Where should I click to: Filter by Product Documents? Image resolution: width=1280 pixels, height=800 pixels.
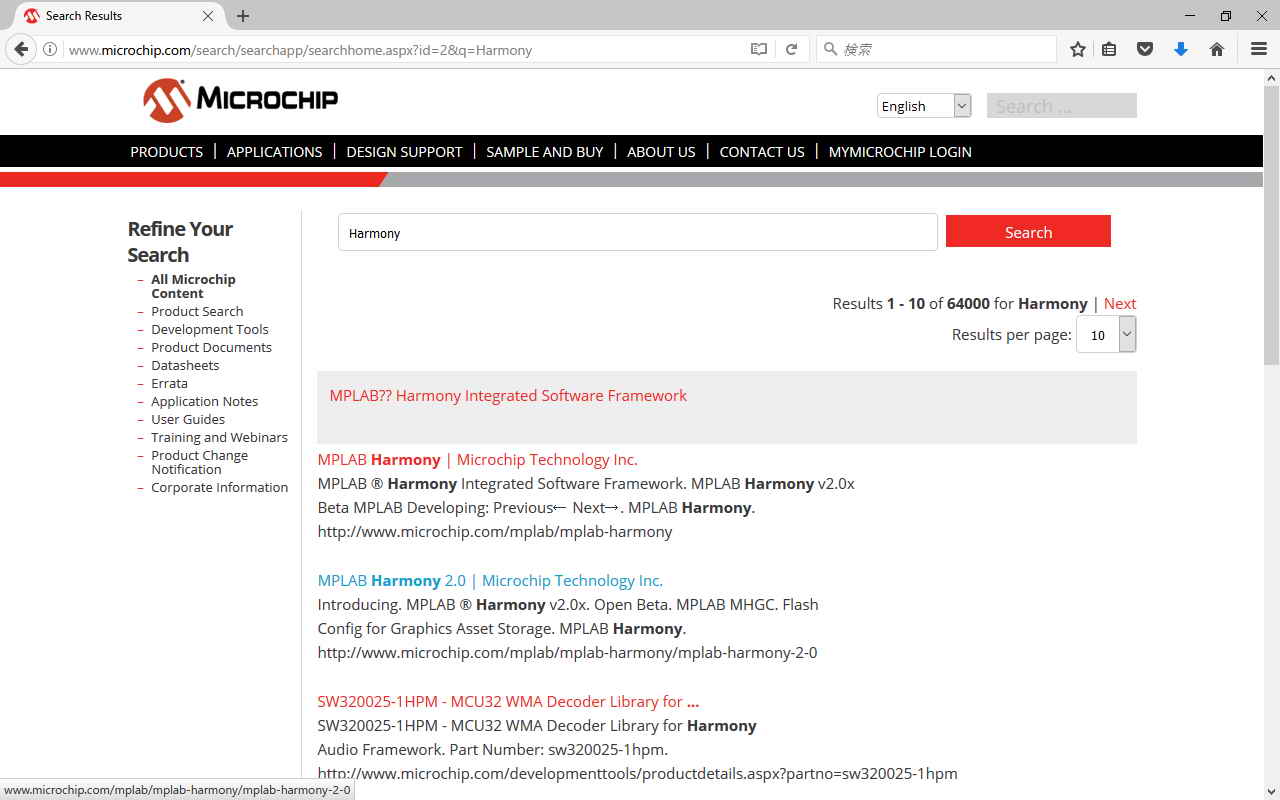point(211,347)
